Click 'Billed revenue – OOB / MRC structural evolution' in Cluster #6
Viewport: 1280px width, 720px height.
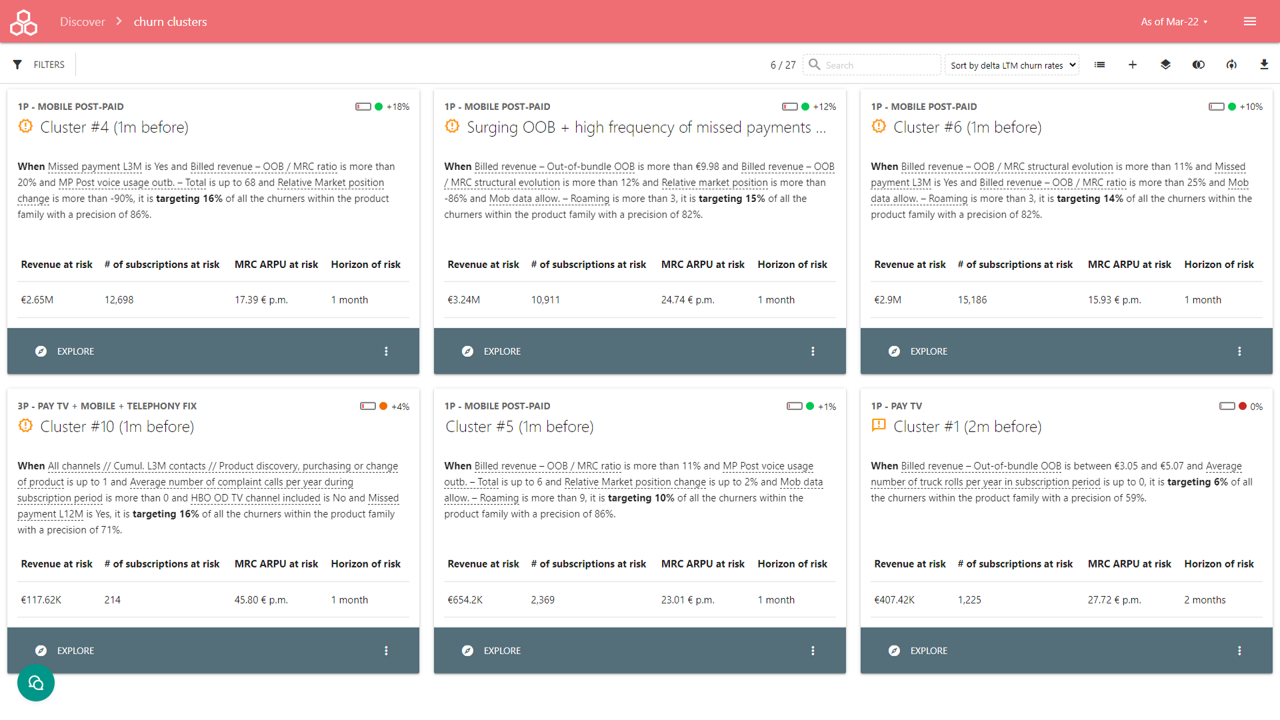[x=1007, y=167]
